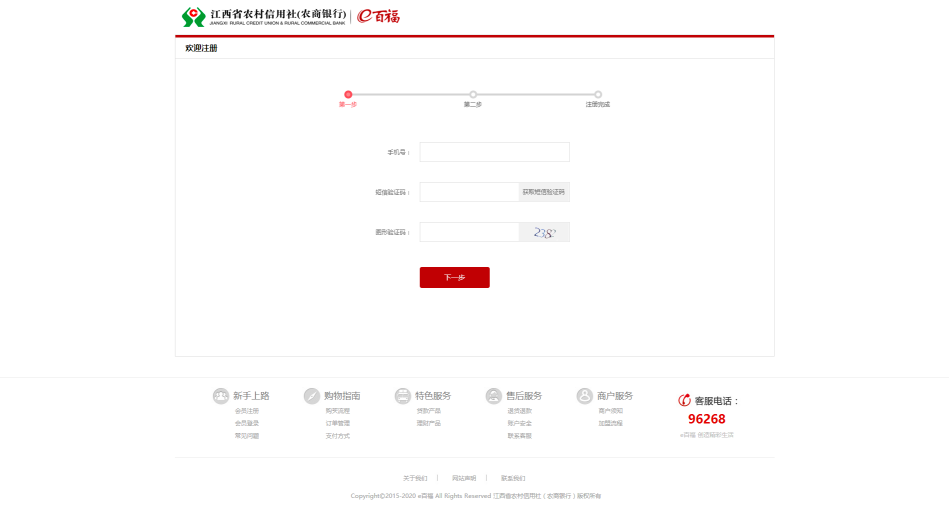Click the 第一步 step label
949x508 pixels.
[348, 105]
